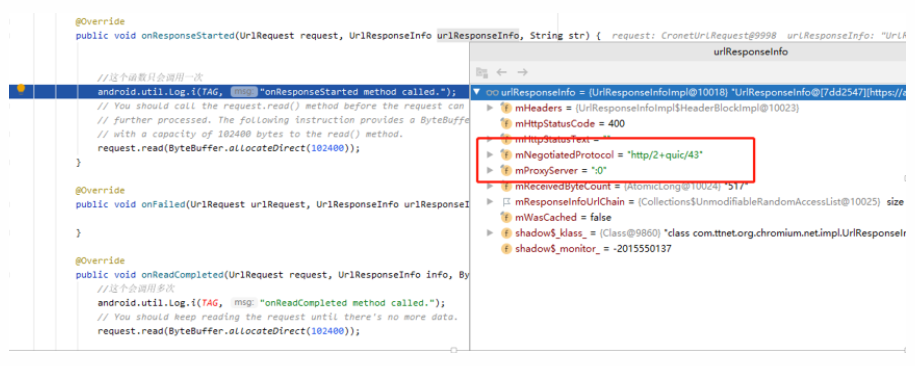
Task: Click the field icon next to mProxyServer
Action: [506, 171]
